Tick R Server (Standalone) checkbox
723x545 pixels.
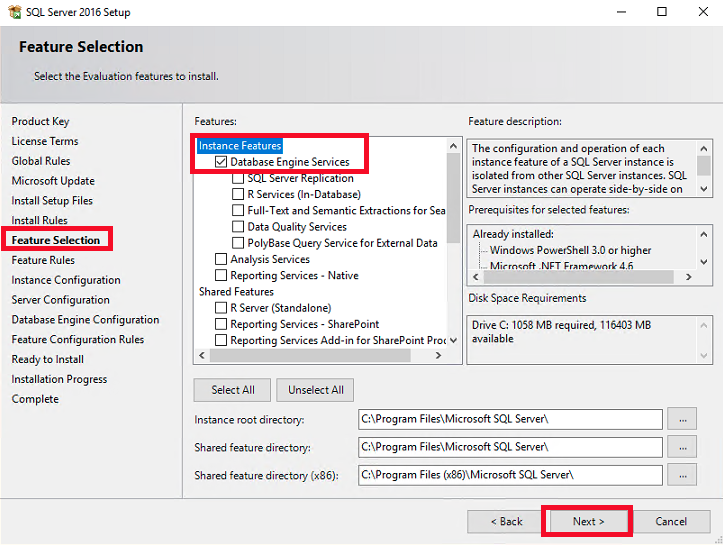(x=221, y=308)
